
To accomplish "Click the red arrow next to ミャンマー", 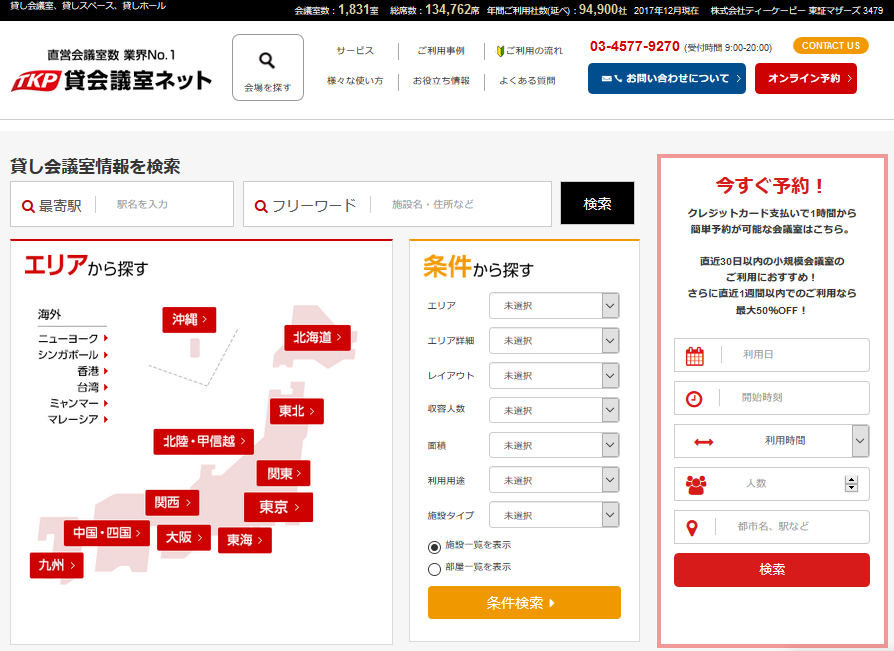I will pos(106,403).
